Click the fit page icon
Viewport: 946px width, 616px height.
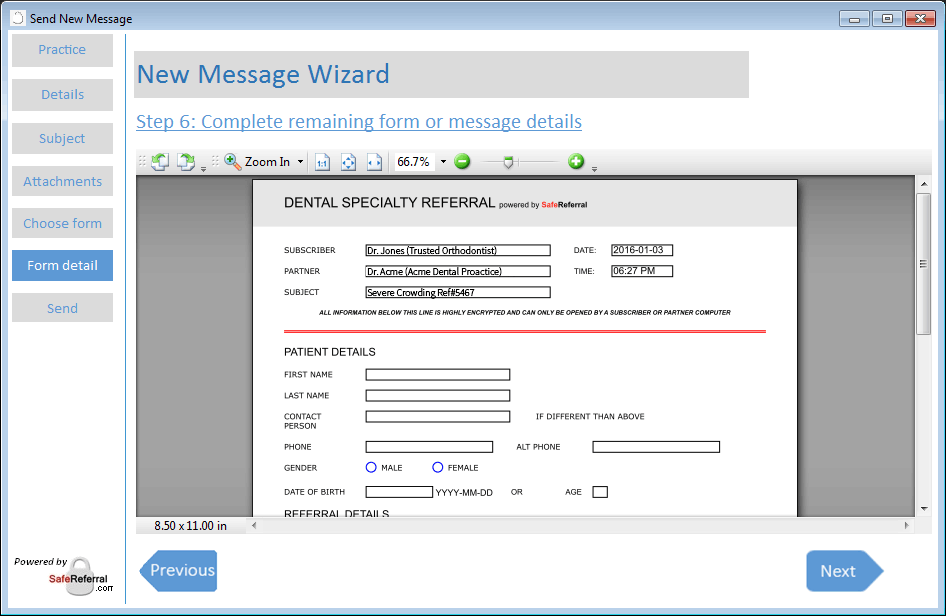coord(348,162)
